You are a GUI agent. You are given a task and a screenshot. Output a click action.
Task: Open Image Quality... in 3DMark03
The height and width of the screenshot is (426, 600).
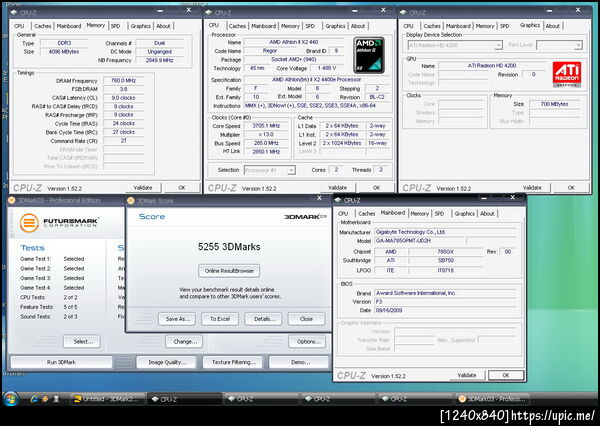point(166,362)
